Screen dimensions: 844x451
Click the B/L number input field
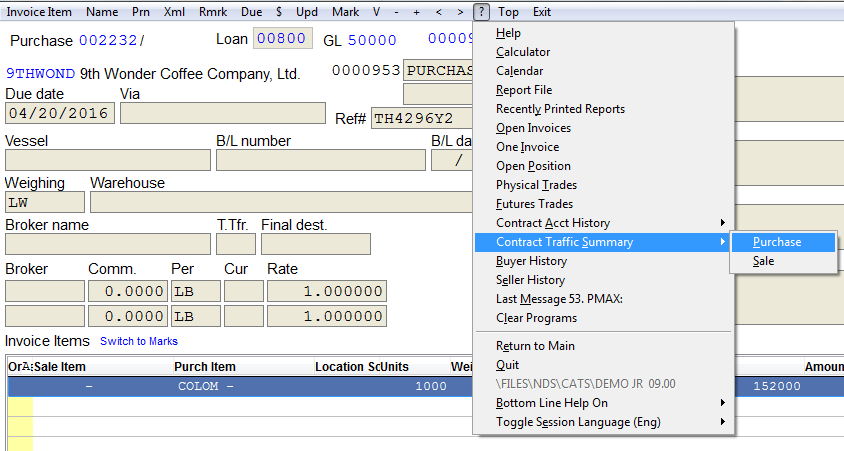tap(321, 160)
